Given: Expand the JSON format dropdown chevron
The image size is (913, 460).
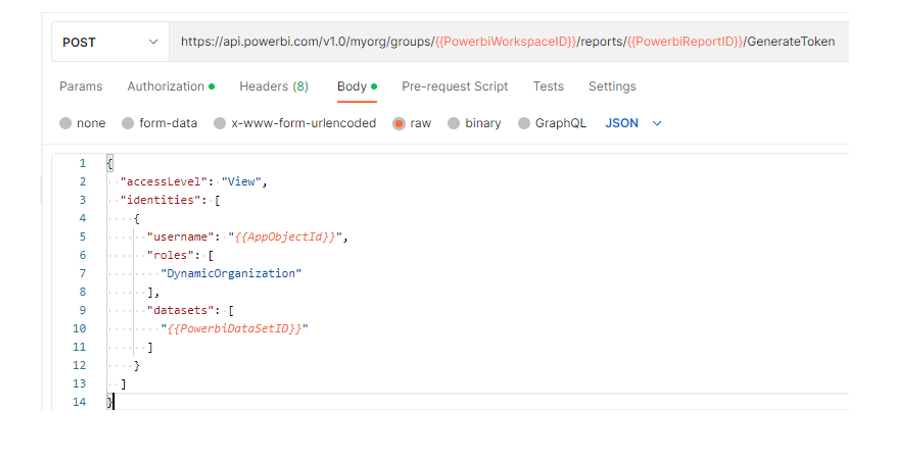Looking at the screenshot, I should tap(657, 123).
